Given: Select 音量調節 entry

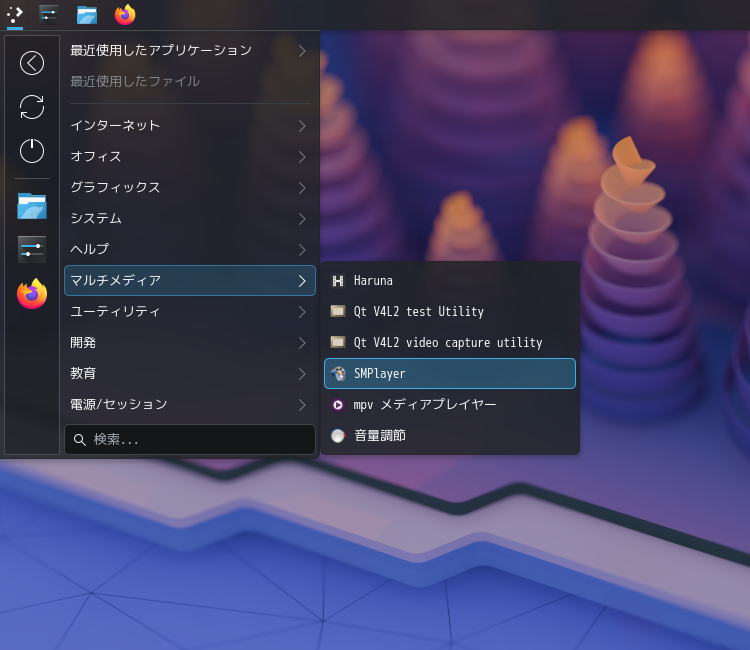Looking at the screenshot, I should (x=450, y=436).
